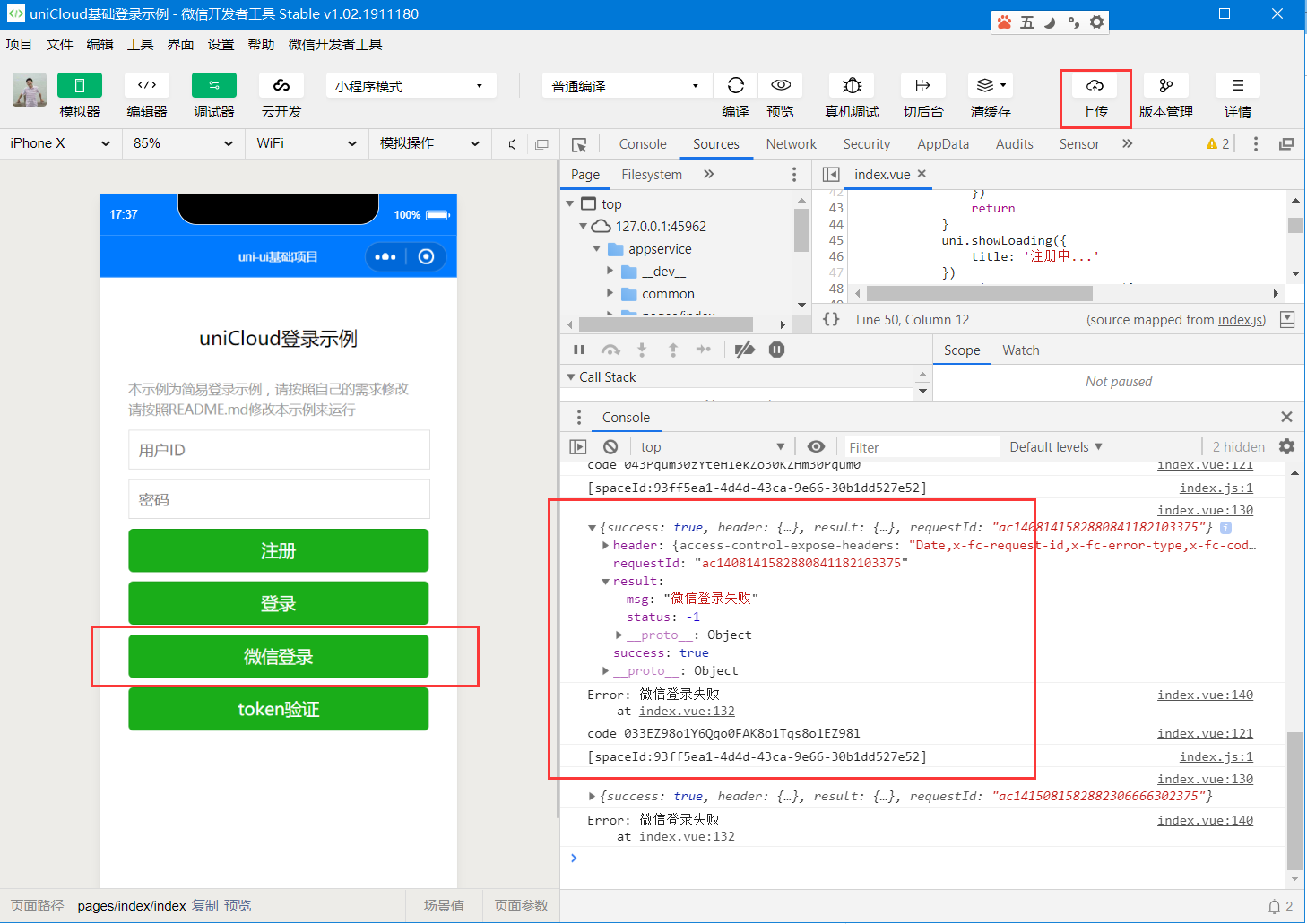Detach simulator window icon
The width and height of the screenshot is (1307, 924).
click(x=541, y=144)
